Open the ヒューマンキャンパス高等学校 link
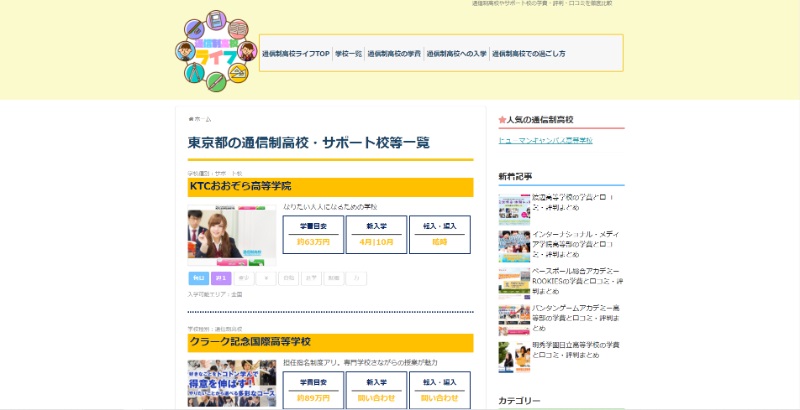Screen dimensions: 800x410 [x=545, y=140]
